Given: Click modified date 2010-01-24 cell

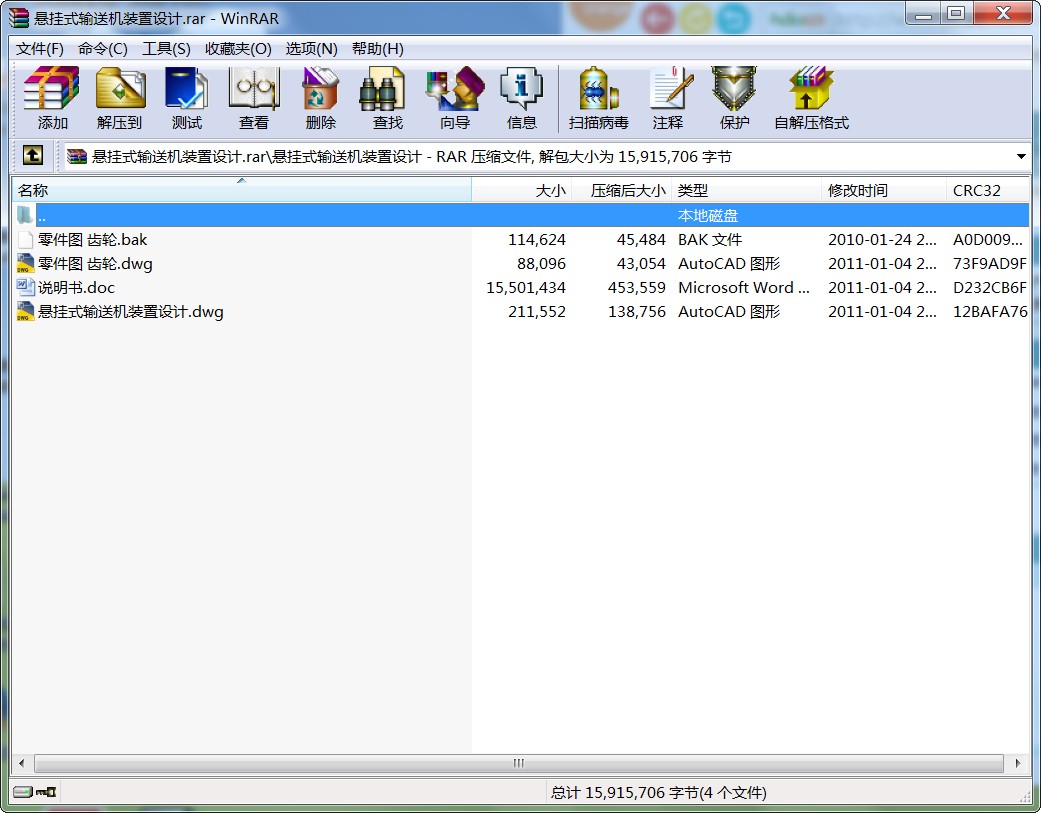Looking at the screenshot, I should [882, 240].
